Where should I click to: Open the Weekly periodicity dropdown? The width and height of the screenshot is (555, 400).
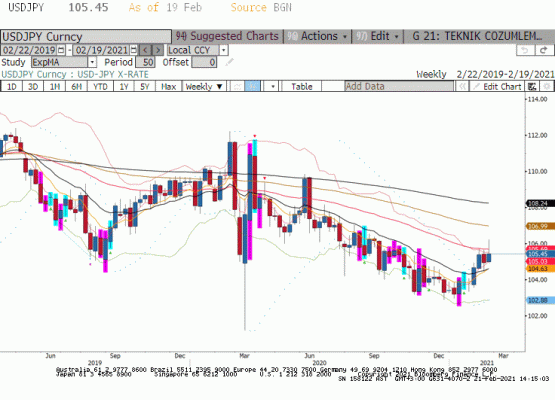click(204, 86)
